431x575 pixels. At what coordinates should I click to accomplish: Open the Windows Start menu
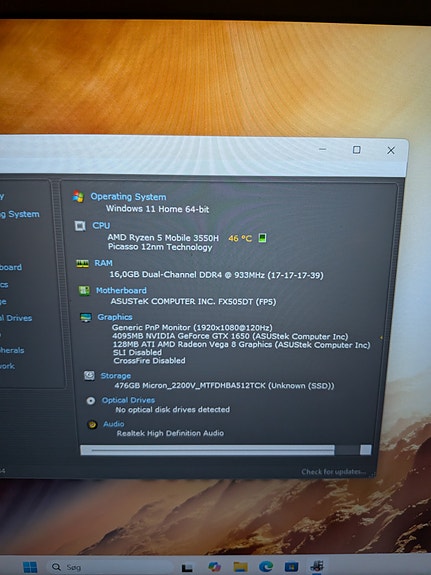pyautogui.click(x=30, y=567)
